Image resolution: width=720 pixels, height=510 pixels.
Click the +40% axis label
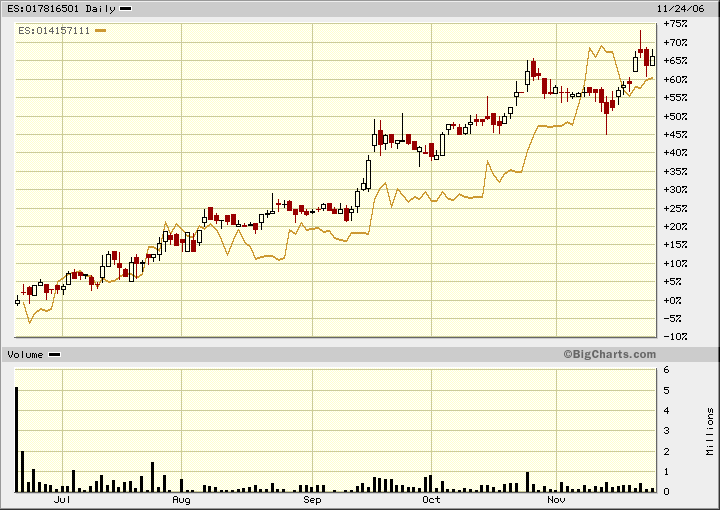click(x=675, y=152)
